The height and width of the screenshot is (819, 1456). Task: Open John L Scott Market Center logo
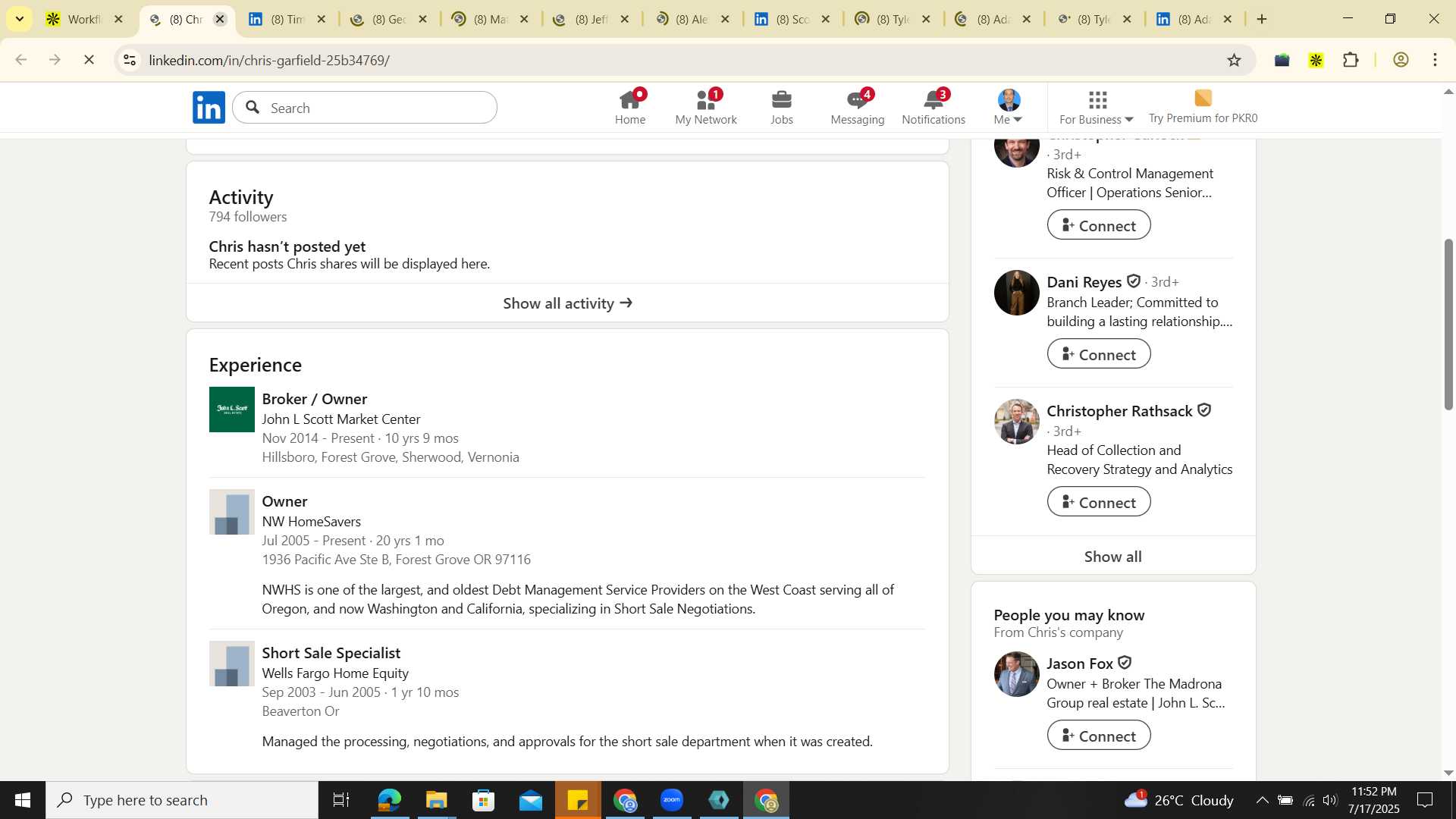[232, 409]
